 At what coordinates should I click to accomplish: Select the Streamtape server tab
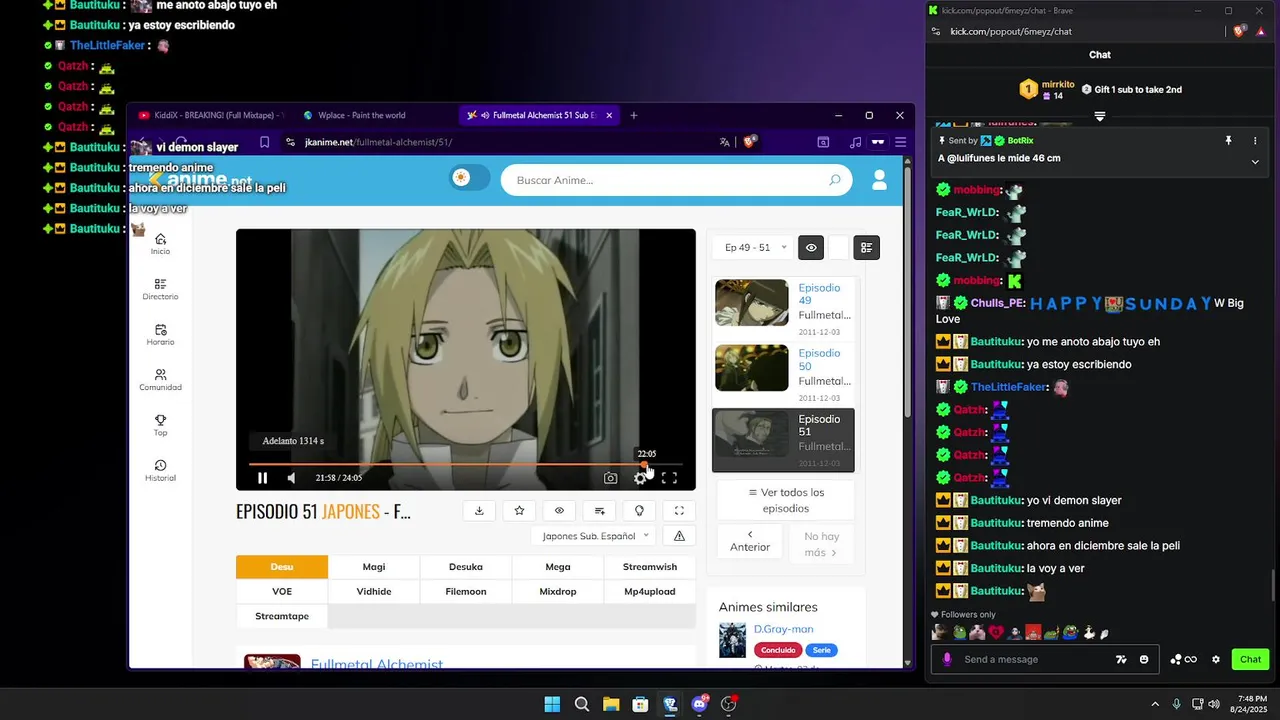click(282, 616)
